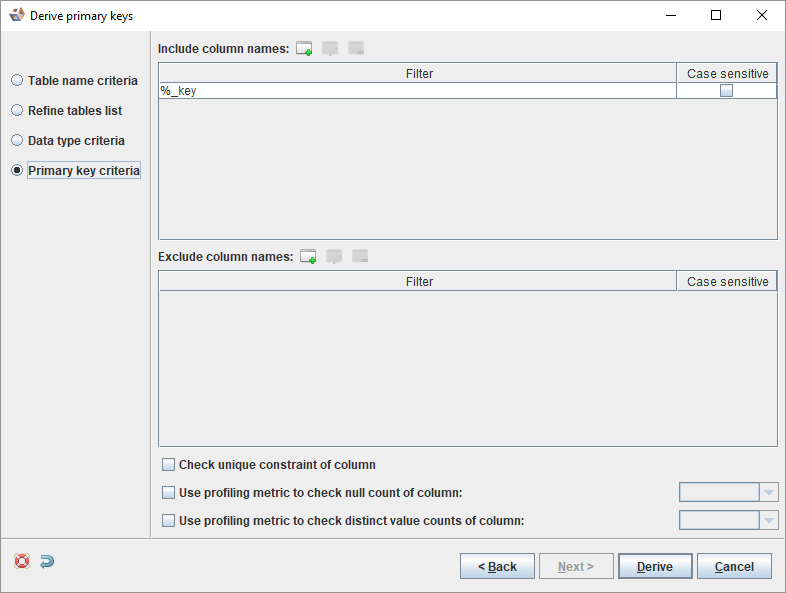Click the blue return arrow icon
The height and width of the screenshot is (593, 786).
(x=47, y=562)
